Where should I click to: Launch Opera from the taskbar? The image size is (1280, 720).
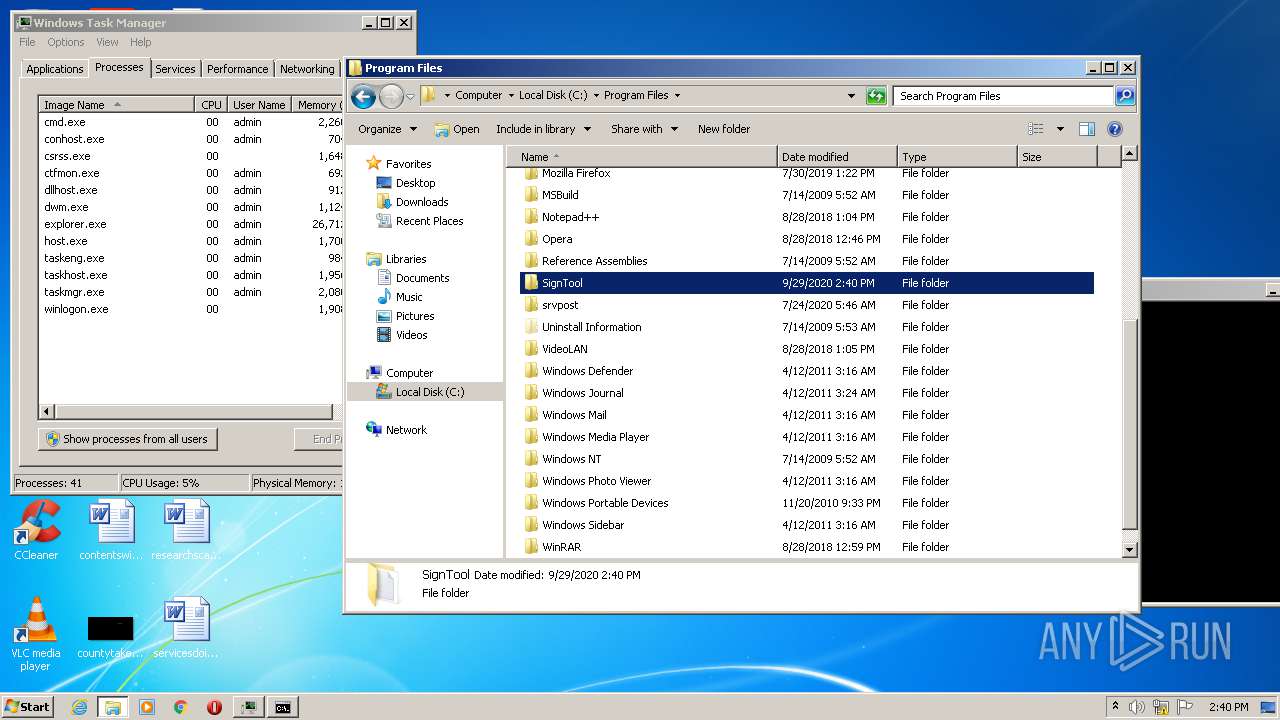pos(214,707)
